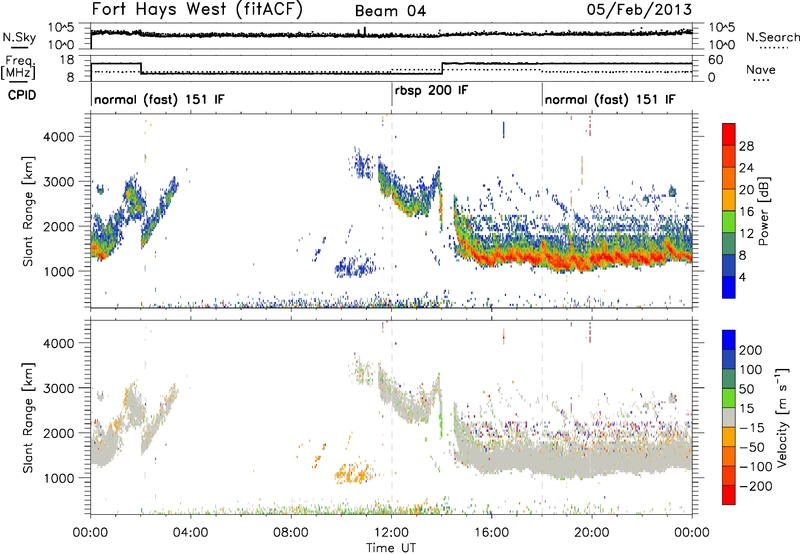Pick the bright blue bottom Power colorbar segment
Screen dimensions: 800x554
(x=729, y=287)
